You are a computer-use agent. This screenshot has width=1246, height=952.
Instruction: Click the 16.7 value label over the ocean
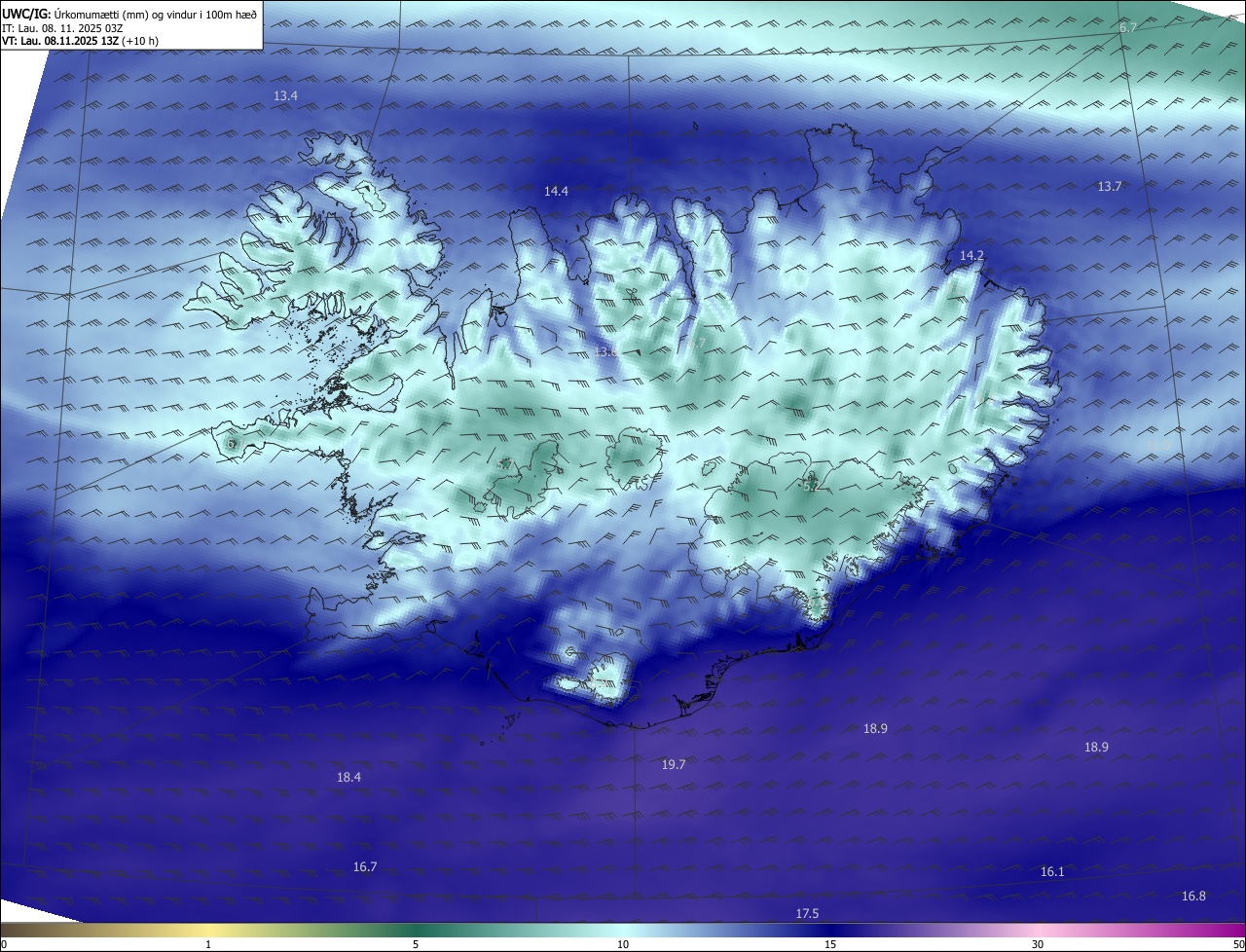pyautogui.click(x=365, y=866)
